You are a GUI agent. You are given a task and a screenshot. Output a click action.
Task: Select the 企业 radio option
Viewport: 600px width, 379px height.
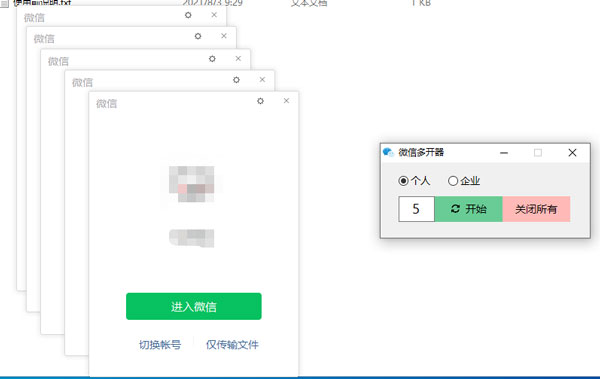pos(464,181)
